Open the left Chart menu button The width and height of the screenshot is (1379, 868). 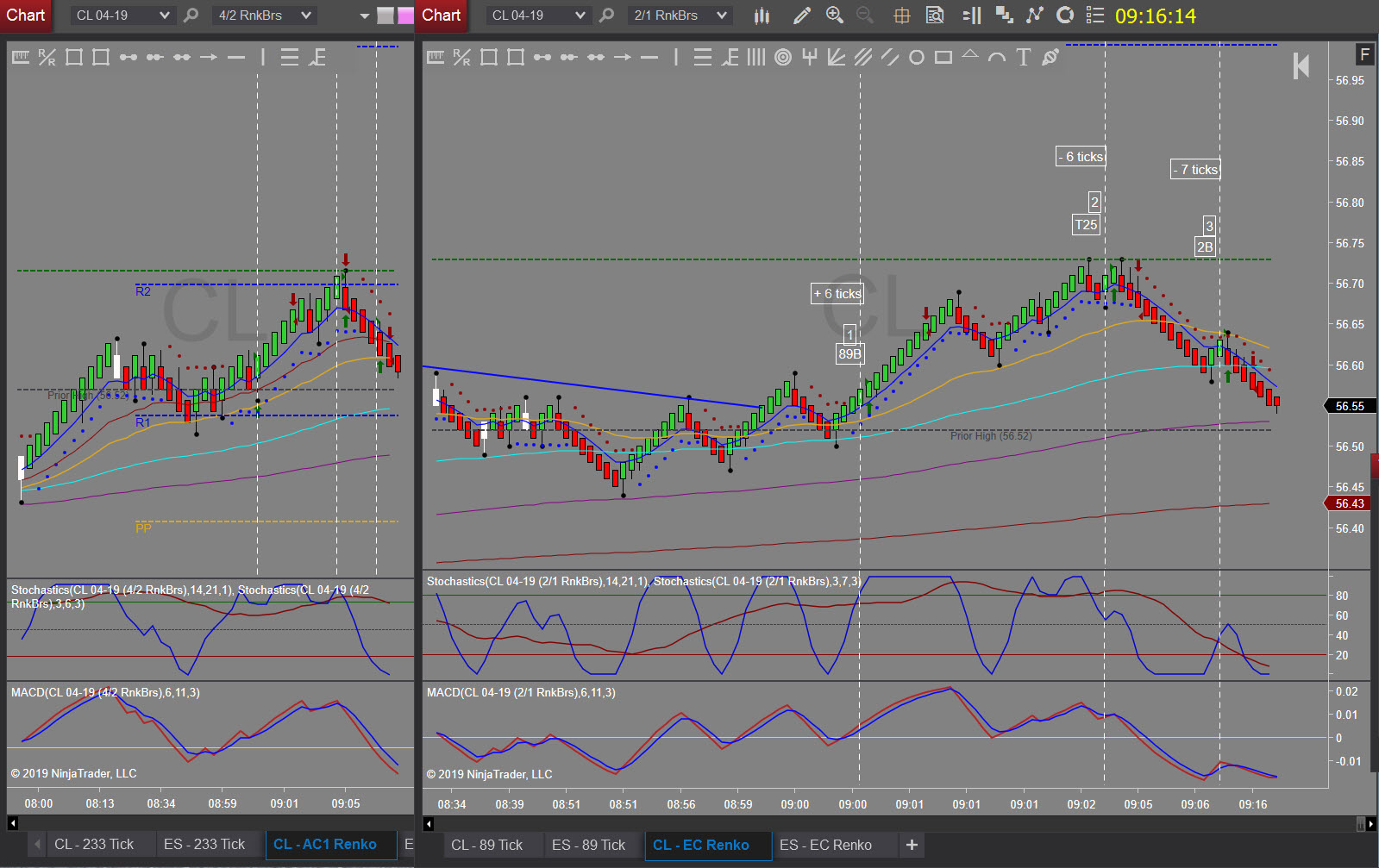coord(26,16)
